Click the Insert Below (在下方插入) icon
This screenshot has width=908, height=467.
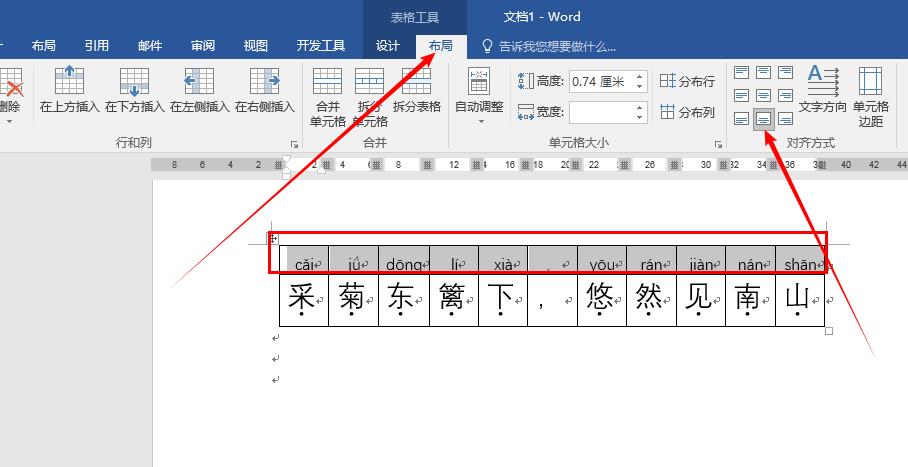(134, 81)
